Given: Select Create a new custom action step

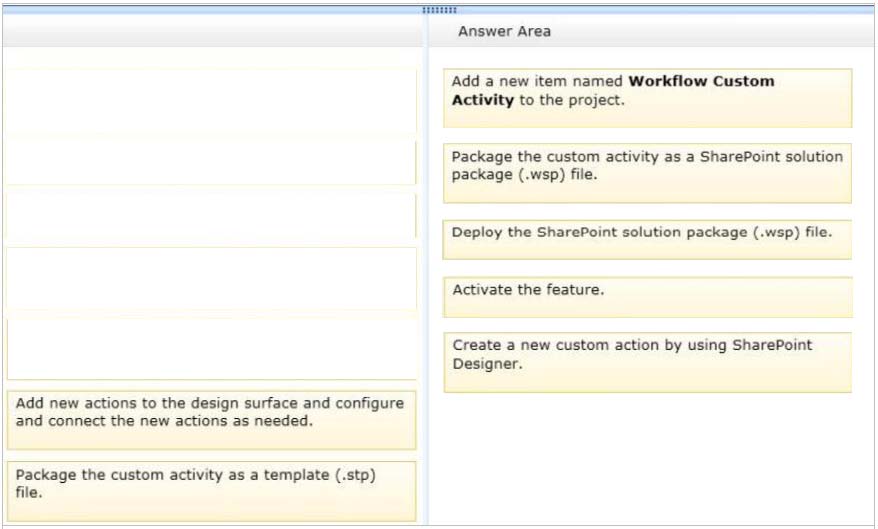Looking at the screenshot, I should (x=647, y=362).
